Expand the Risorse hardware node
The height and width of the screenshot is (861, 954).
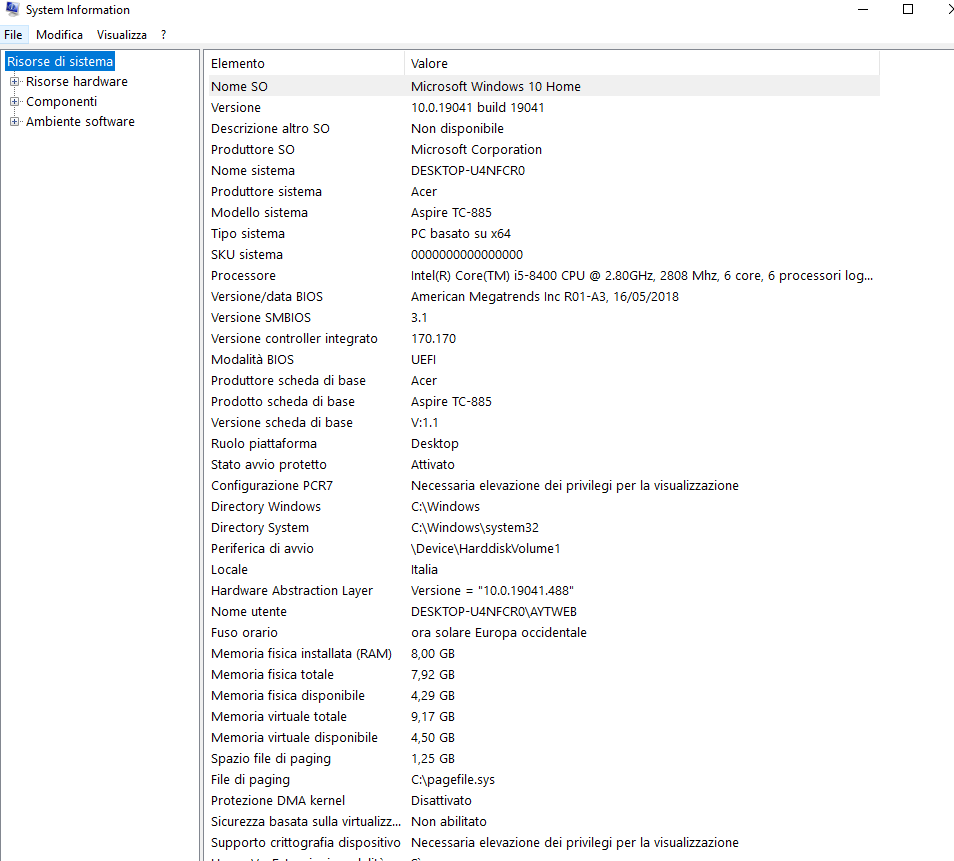click(x=15, y=82)
